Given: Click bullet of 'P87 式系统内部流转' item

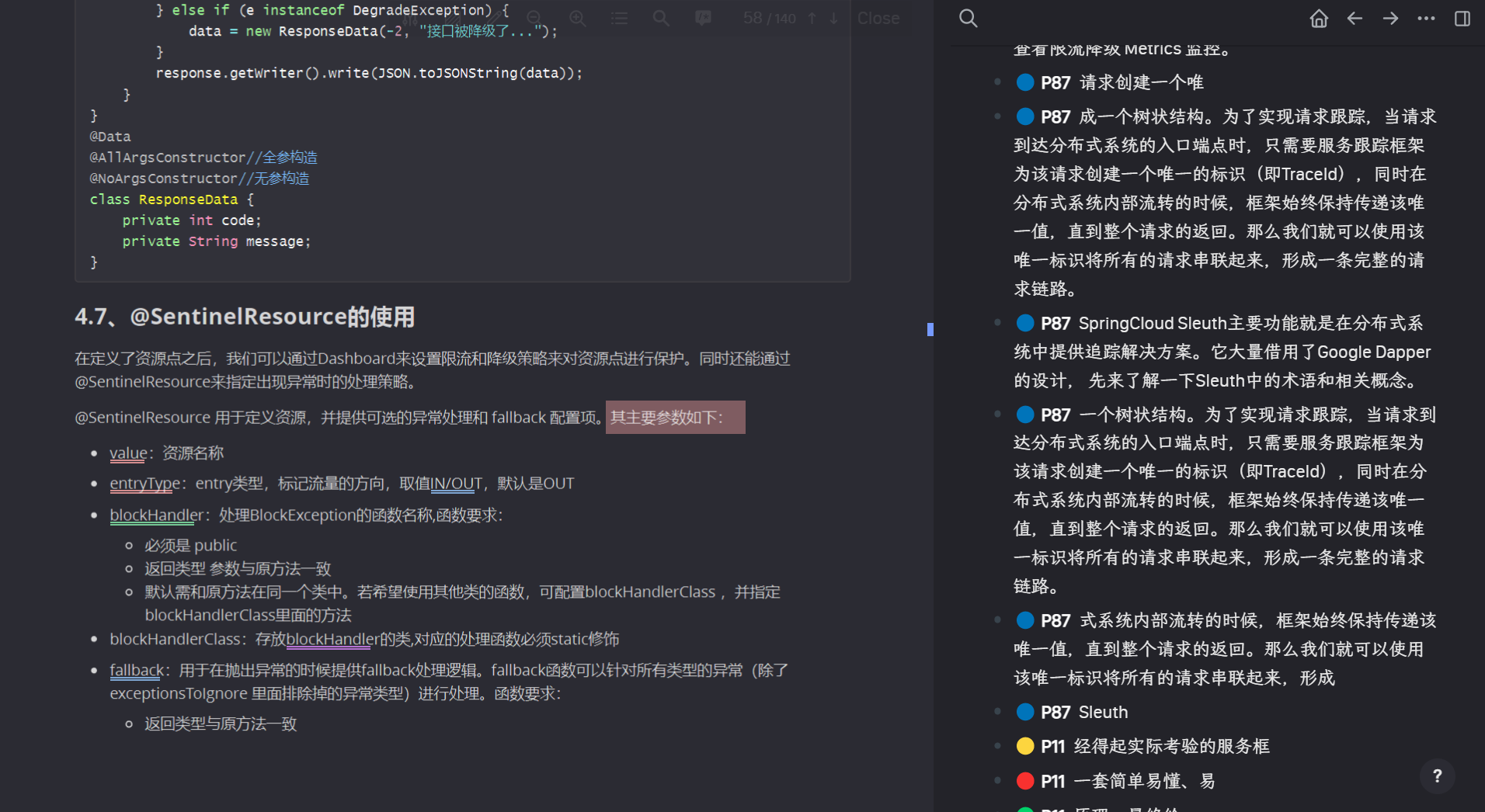Looking at the screenshot, I should (x=997, y=619).
